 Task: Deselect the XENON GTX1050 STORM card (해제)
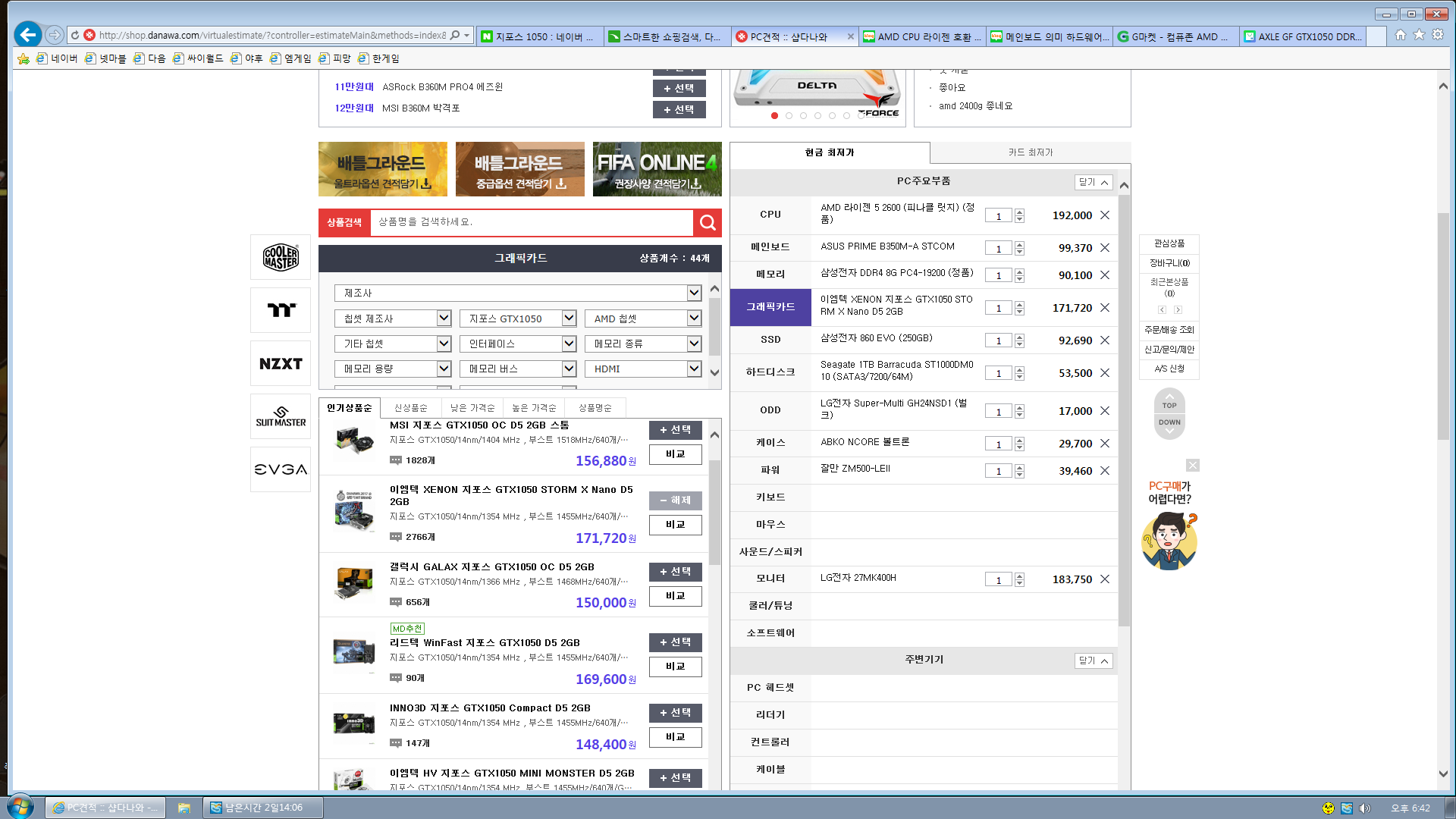pyautogui.click(x=675, y=500)
